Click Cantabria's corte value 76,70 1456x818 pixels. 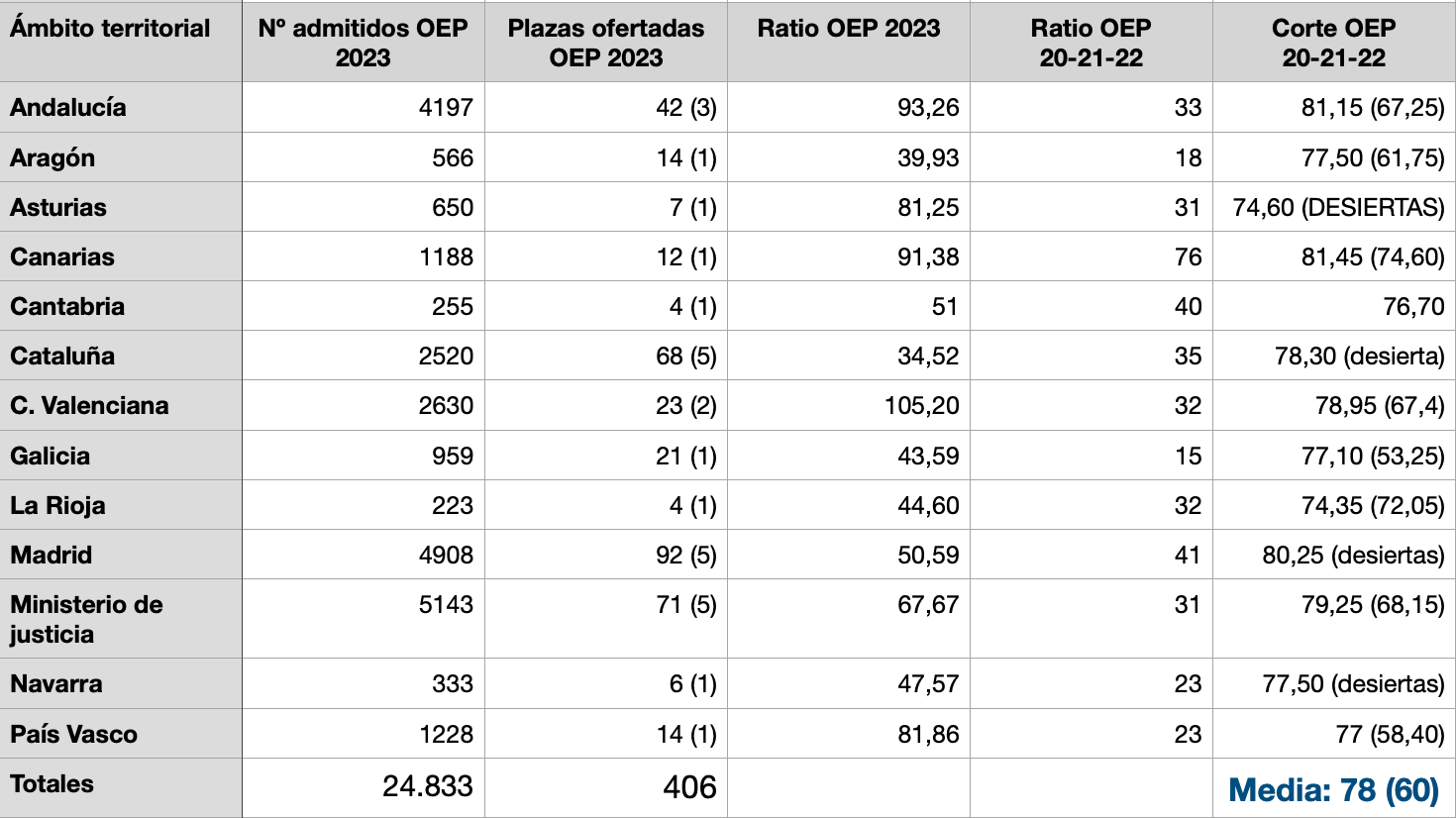1413,306
